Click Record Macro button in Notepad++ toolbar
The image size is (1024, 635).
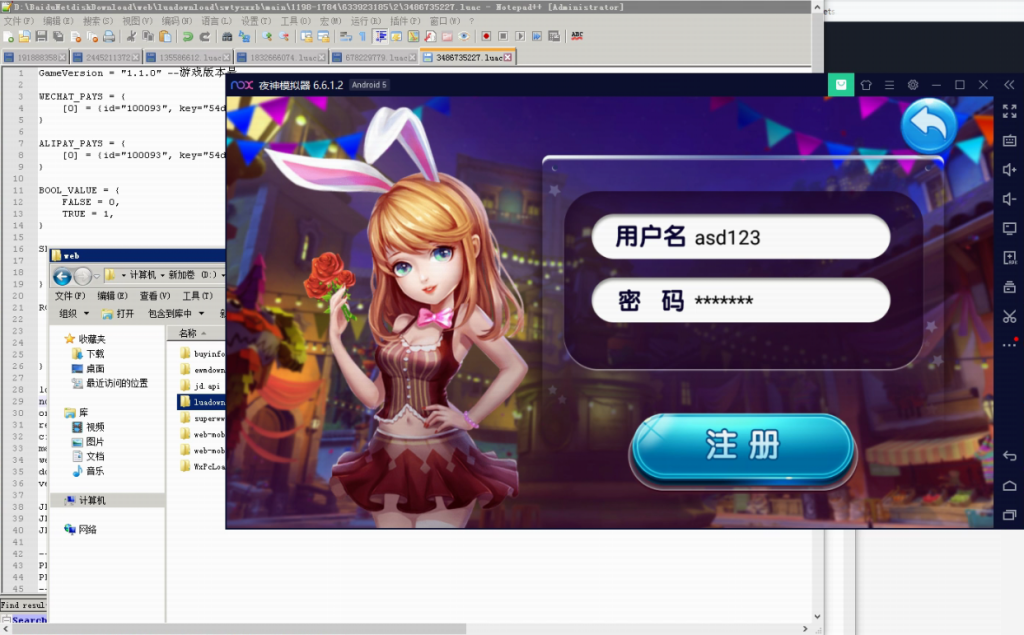pos(486,37)
